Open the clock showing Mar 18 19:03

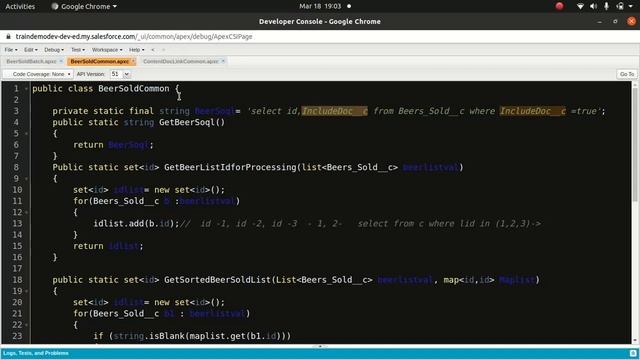320,7
